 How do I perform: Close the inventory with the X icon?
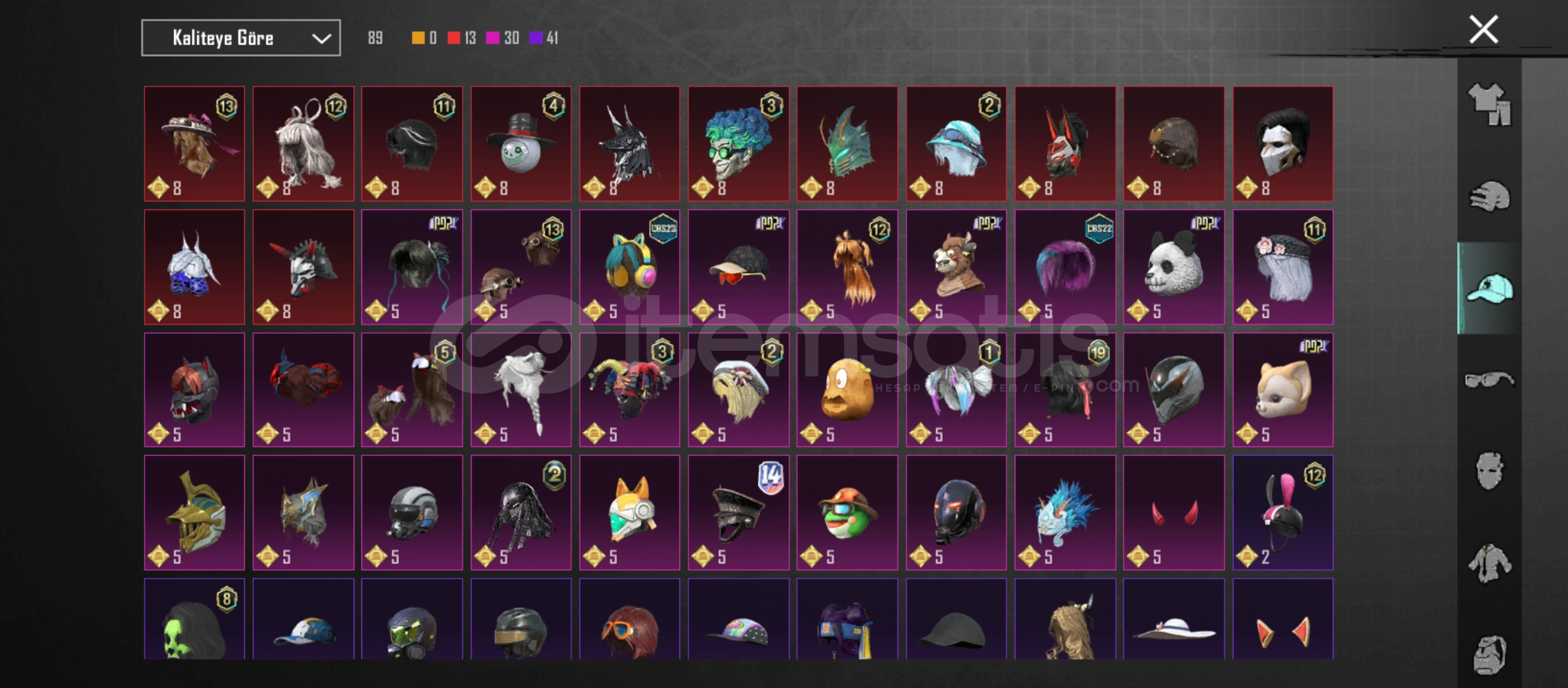pyautogui.click(x=1483, y=30)
